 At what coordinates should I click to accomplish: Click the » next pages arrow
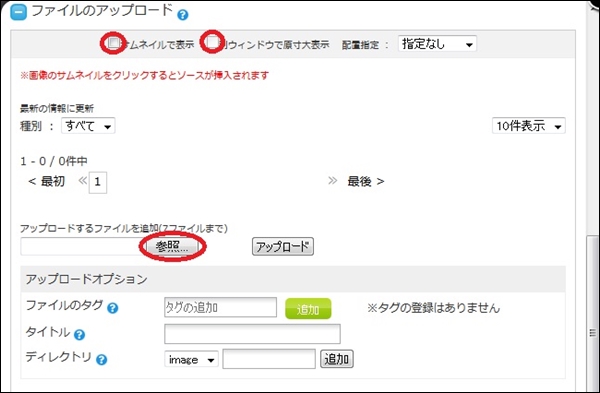pyautogui.click(x=333, y=180)
